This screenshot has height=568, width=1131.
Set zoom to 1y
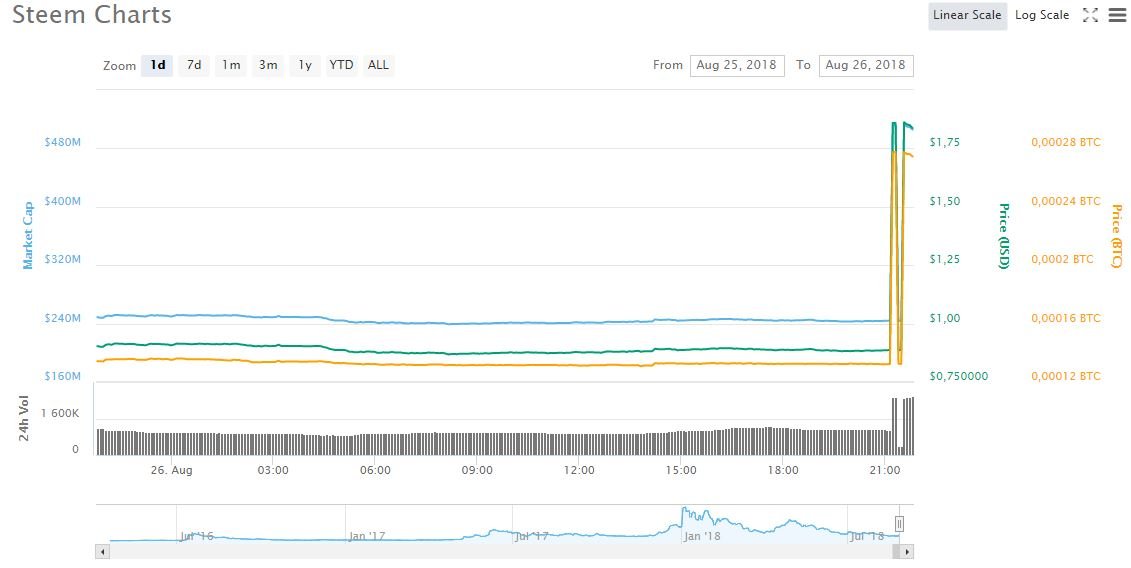coord(305,65)
